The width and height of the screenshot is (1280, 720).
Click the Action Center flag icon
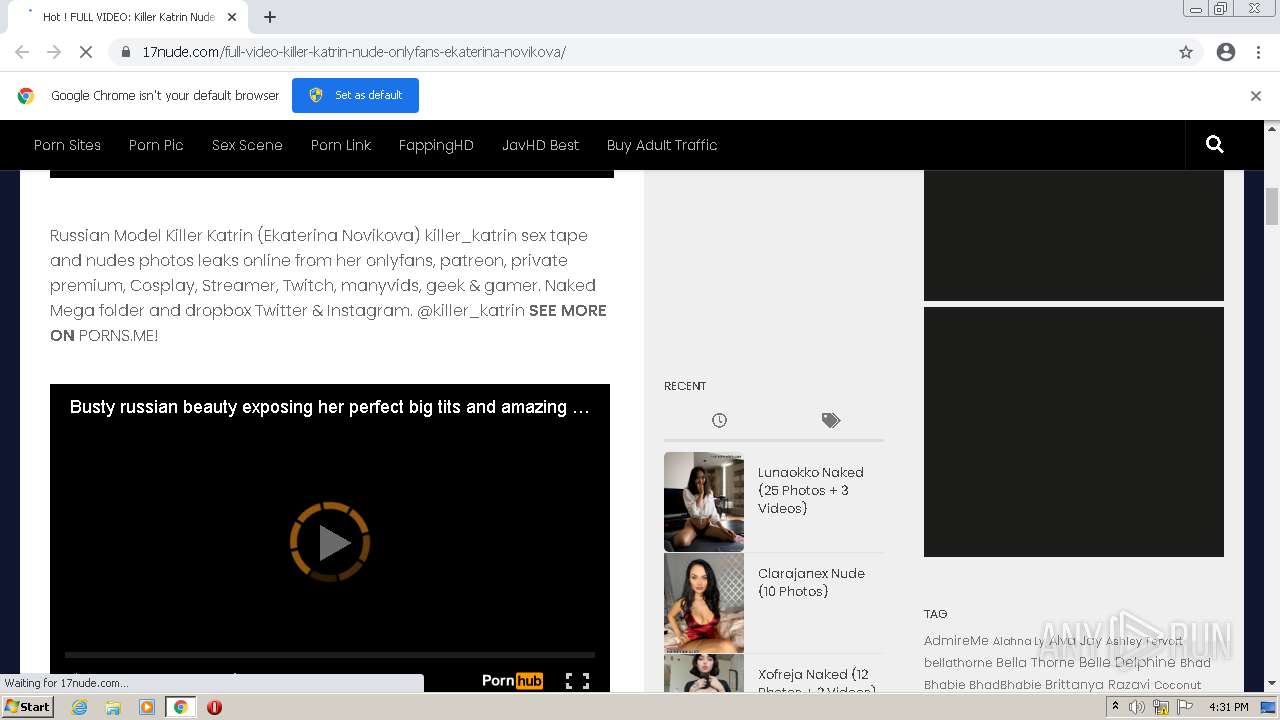(1183, 707)
